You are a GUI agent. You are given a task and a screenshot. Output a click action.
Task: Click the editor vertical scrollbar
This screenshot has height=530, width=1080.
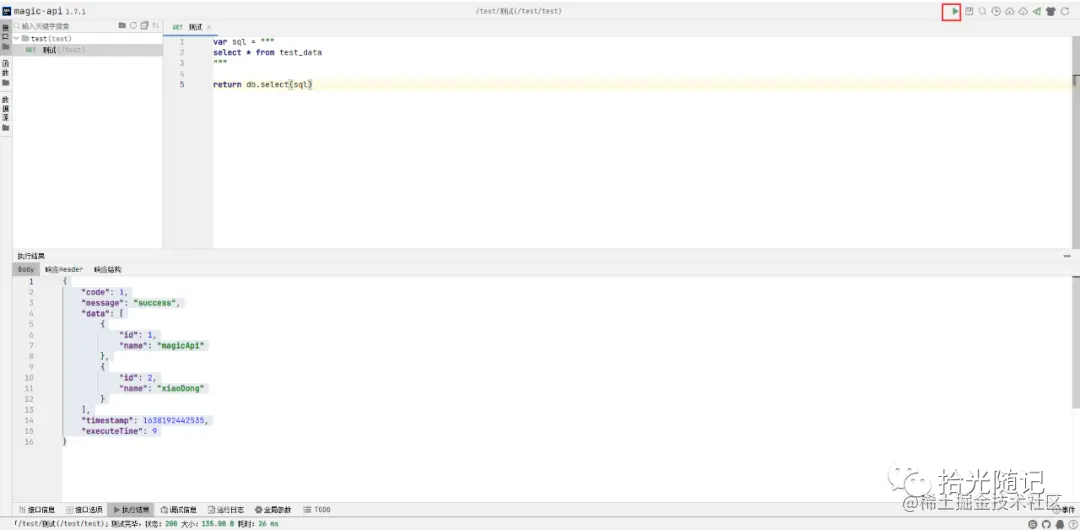tap(1076, 142)
